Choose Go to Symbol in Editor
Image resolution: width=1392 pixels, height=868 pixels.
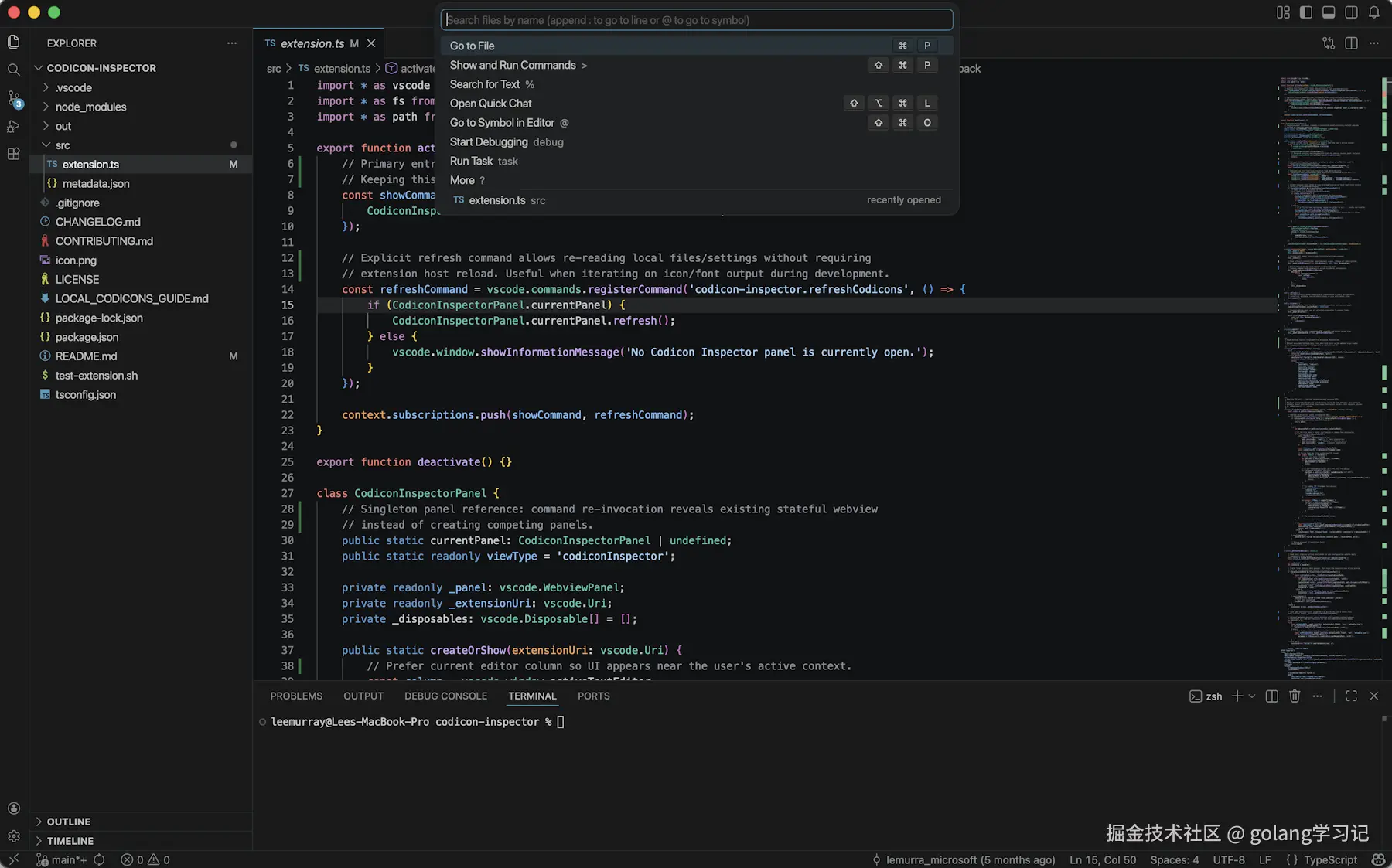[697, 123]
